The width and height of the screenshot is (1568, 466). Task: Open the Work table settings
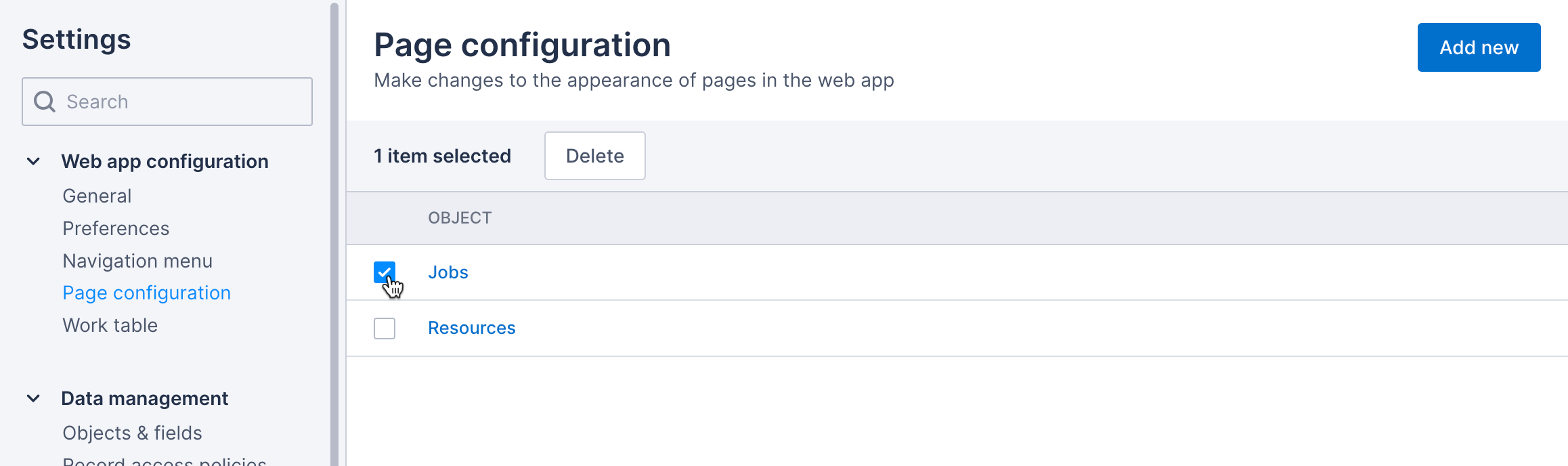click(110, 325)
